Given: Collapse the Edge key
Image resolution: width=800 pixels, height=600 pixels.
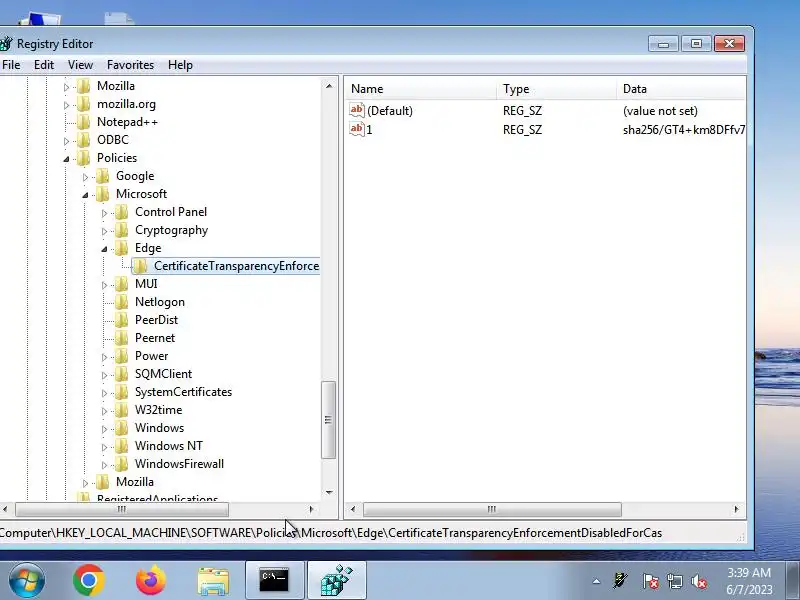Looking at the screenshot, I should click(104, 249).
